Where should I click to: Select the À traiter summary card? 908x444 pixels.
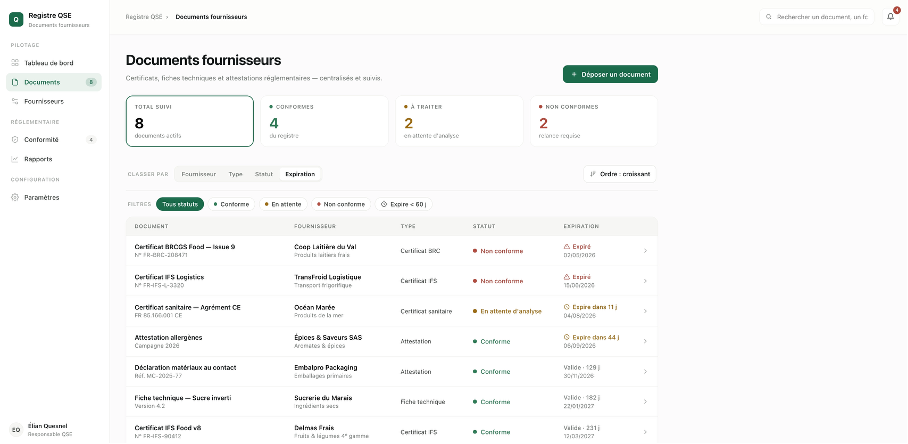459,121
